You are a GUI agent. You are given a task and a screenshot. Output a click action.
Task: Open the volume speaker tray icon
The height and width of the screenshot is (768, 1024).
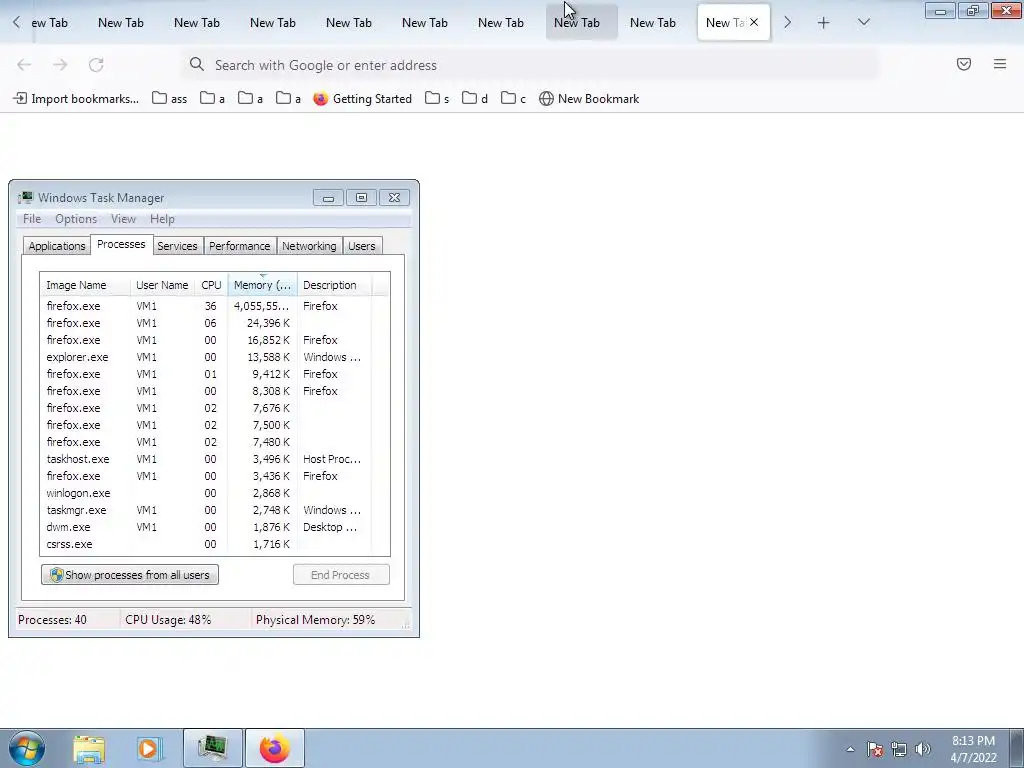click(x=923, y=749)
